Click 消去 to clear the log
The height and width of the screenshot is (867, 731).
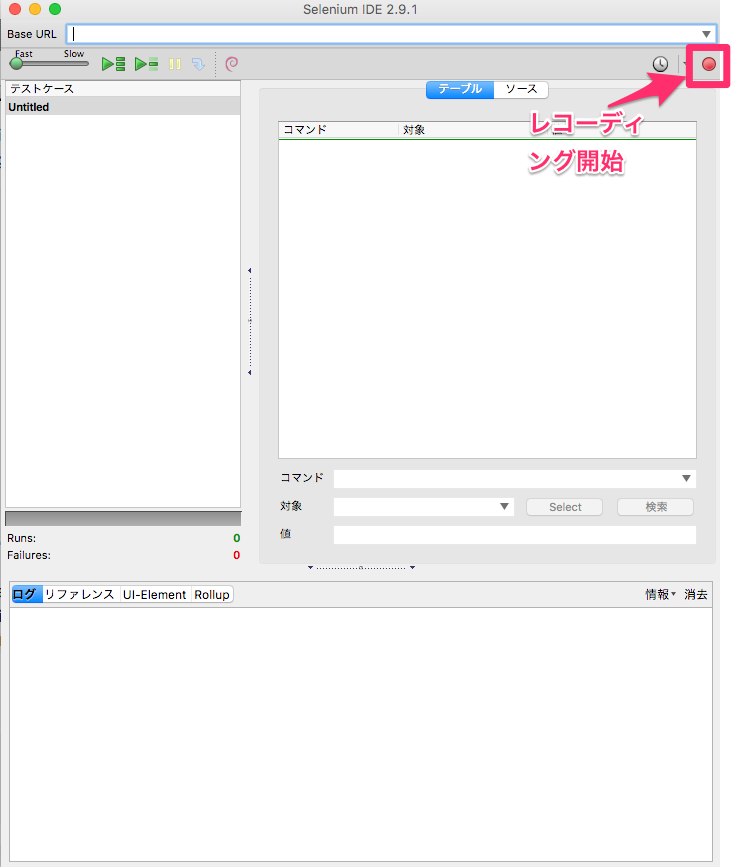(696, 594)
